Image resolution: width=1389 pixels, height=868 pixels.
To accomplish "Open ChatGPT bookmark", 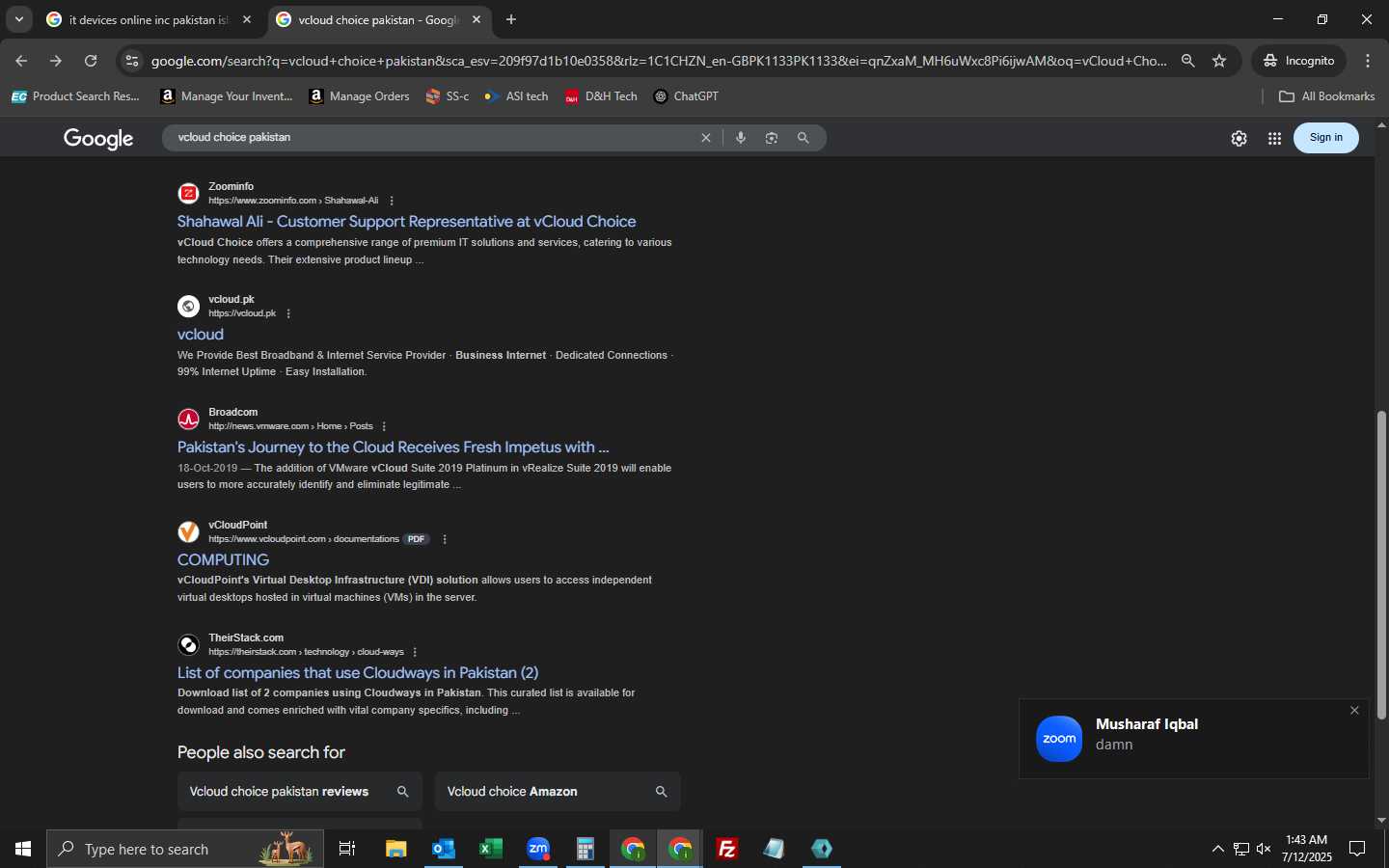I will pyautogui.click(x=686, y=96).
